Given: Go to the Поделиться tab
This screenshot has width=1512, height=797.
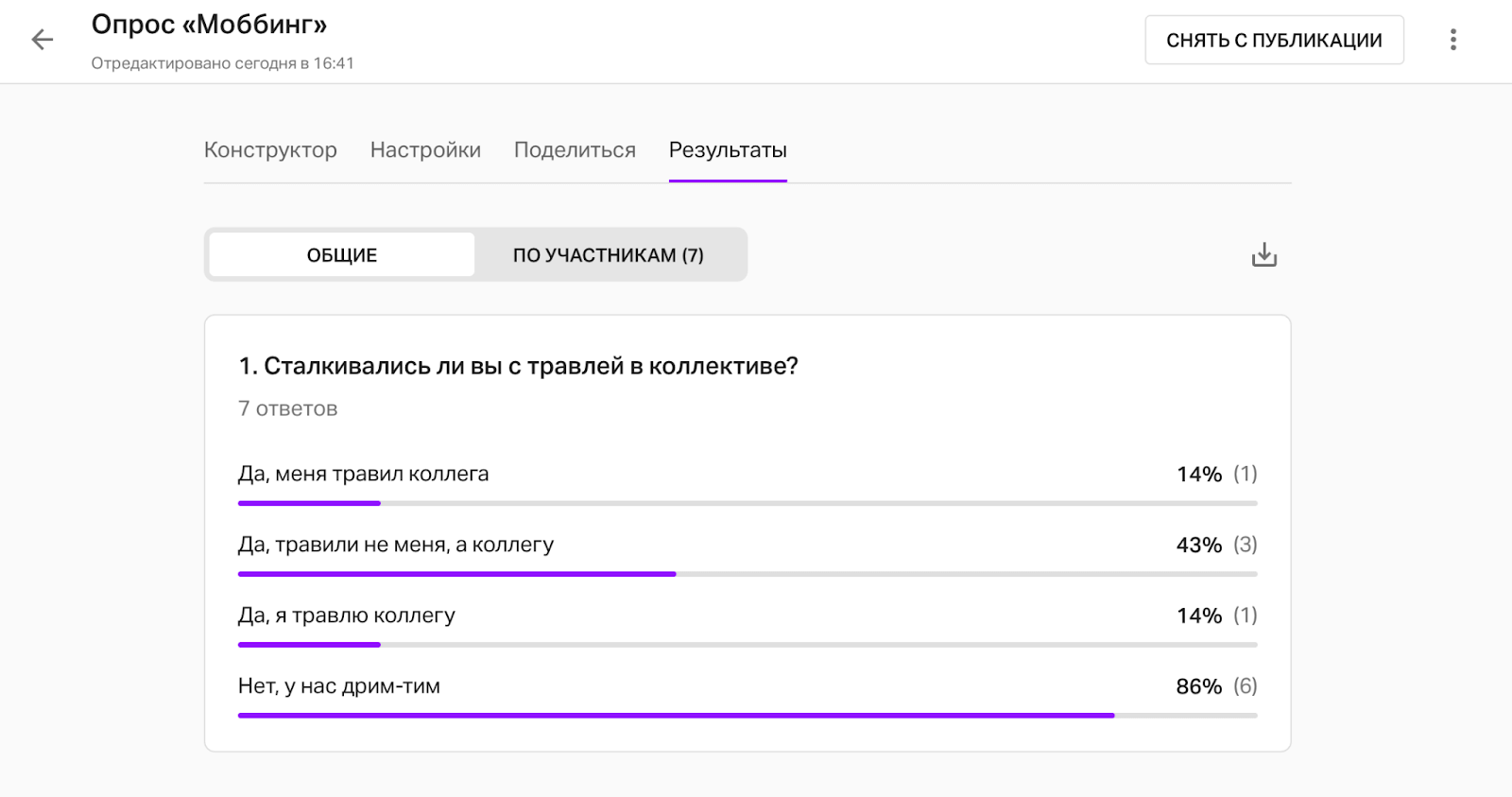Looking at the screenshot, I should pyautogui.click(x=575, y=150).
